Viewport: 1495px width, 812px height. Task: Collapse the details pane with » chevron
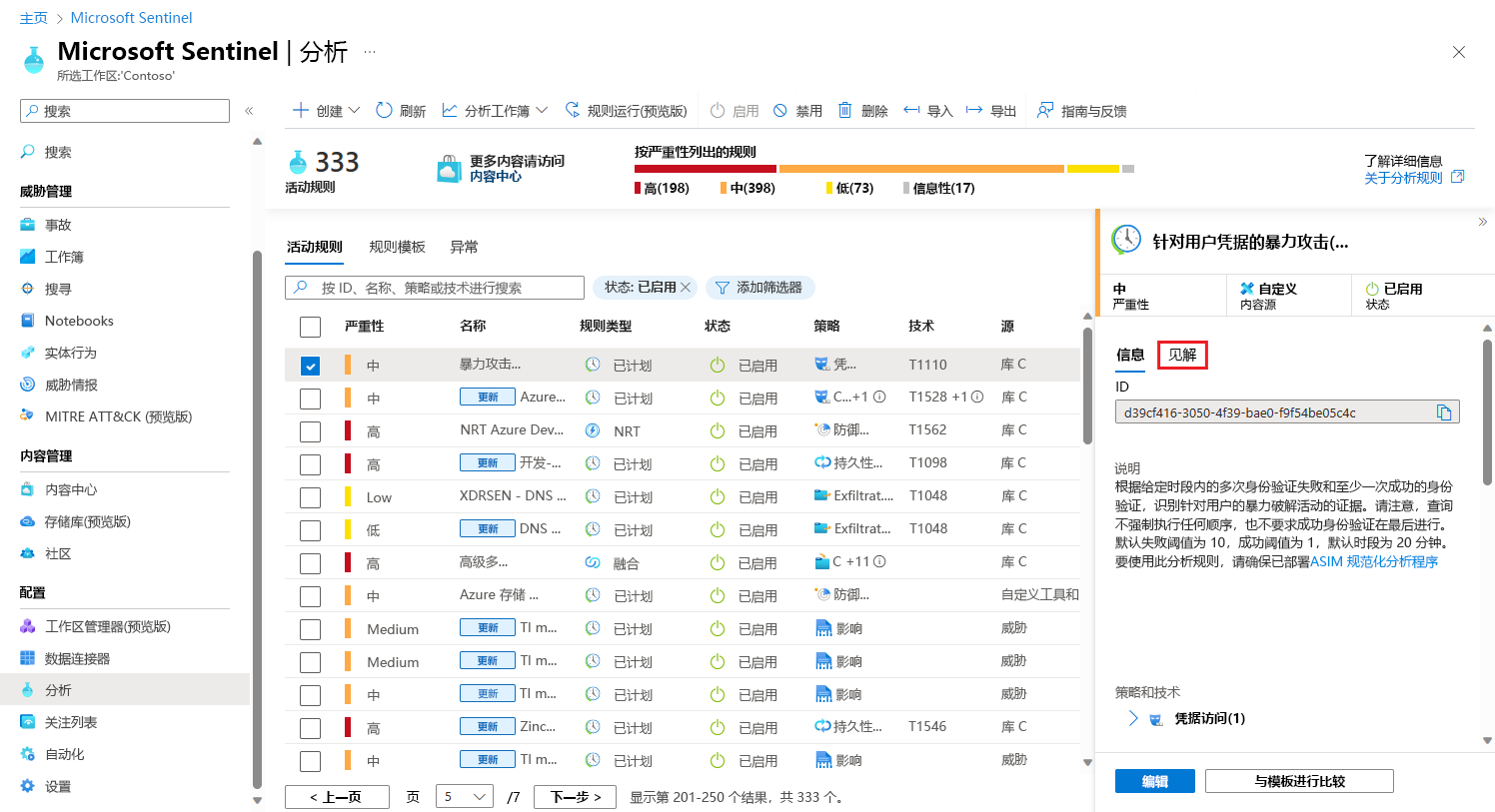coord(1482,222)
